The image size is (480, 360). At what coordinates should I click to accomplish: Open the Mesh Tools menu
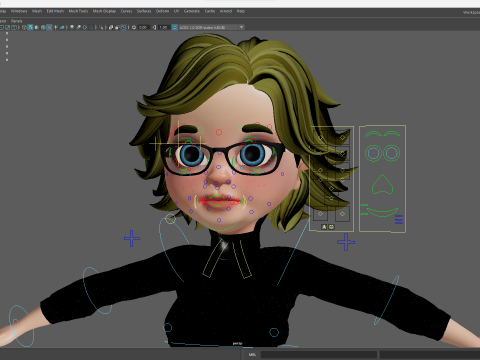tap(78, 11)
